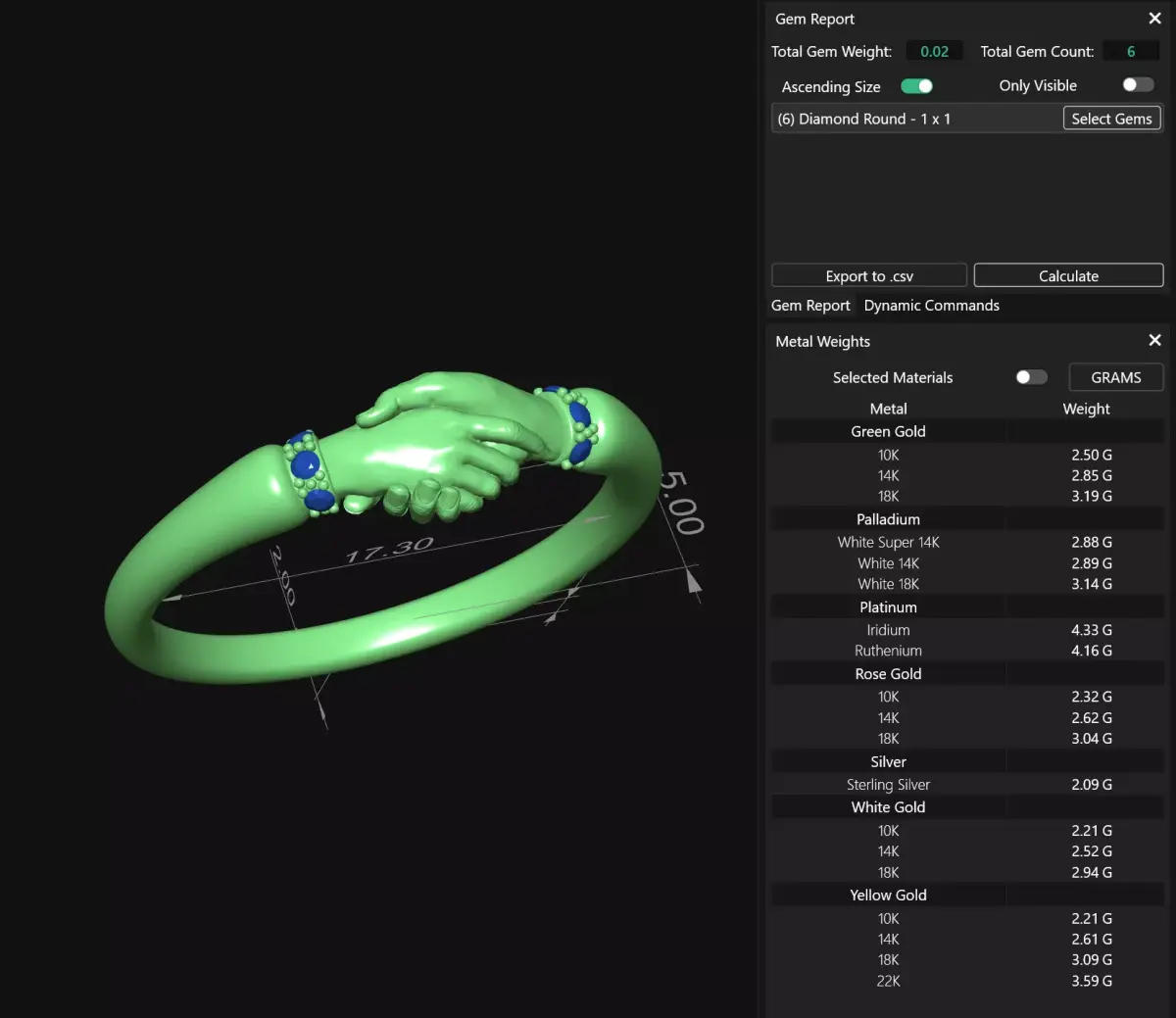Select the White Super 14K row
The width and height of the screenshot is (1176, 1018).
tap(967, 542)
